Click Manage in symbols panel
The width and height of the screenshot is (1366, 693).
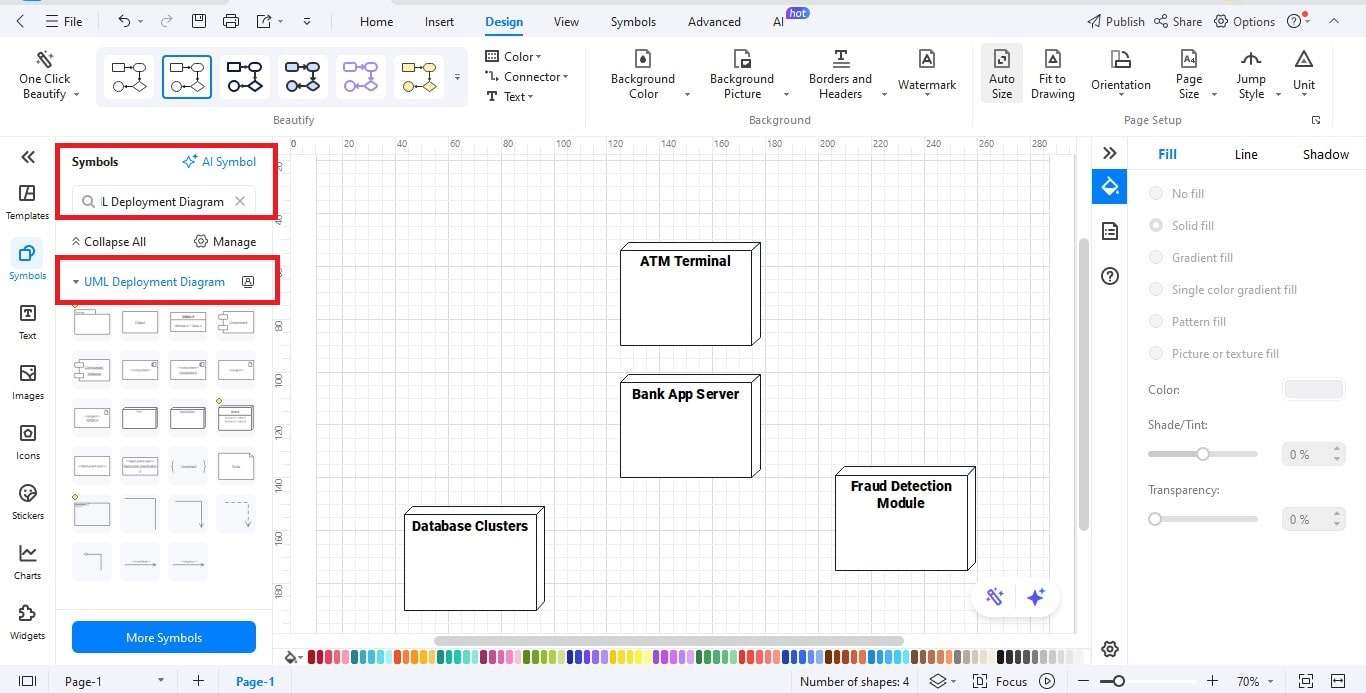(x=225, y=241)
